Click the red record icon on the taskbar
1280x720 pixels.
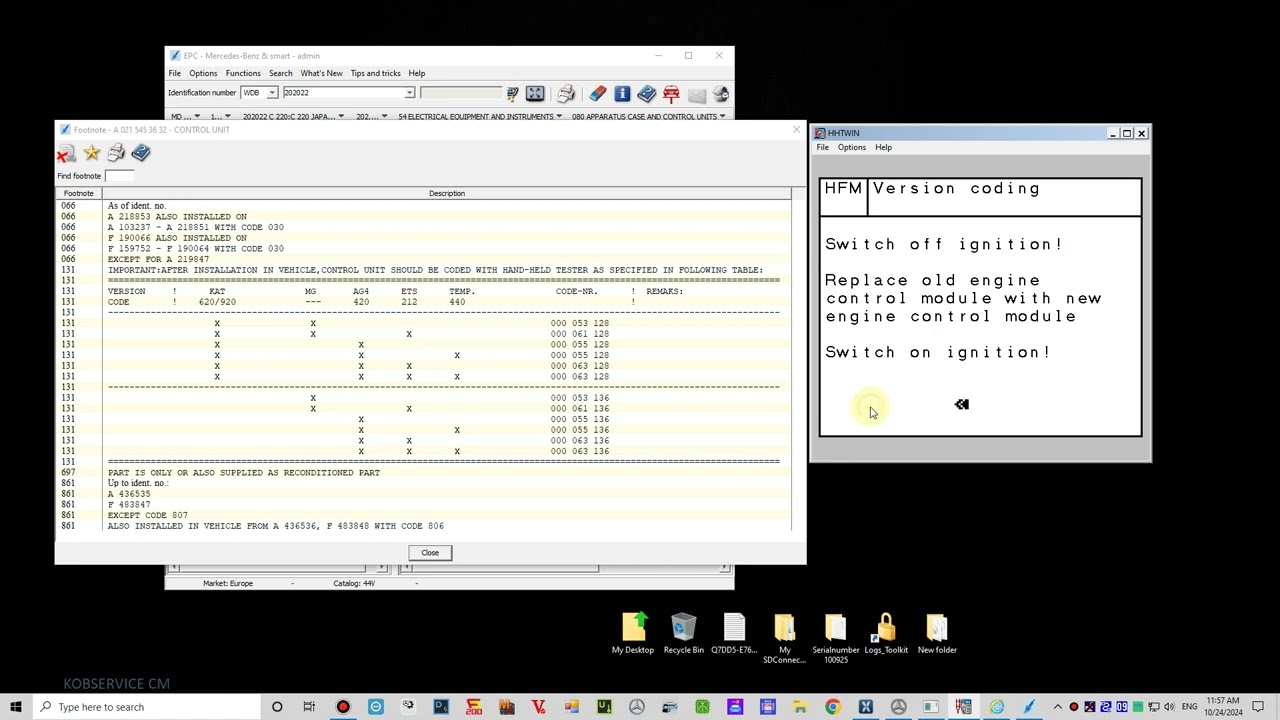click(343, 707)
